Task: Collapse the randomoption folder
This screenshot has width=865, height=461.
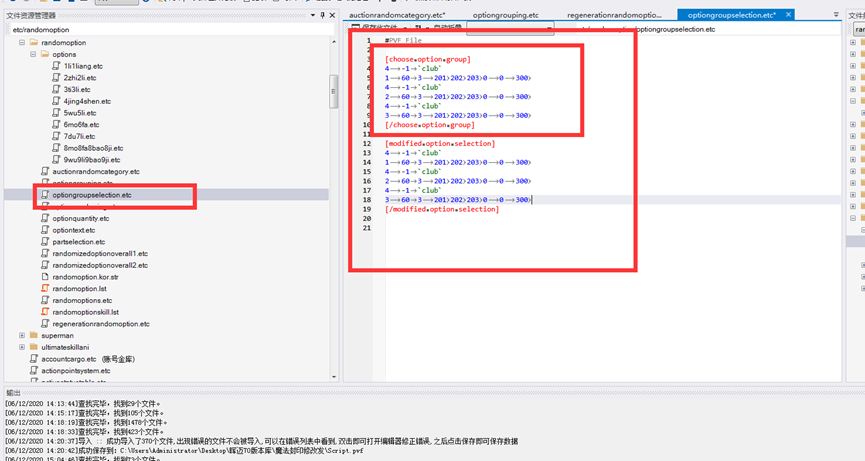Action: [22, 43]
